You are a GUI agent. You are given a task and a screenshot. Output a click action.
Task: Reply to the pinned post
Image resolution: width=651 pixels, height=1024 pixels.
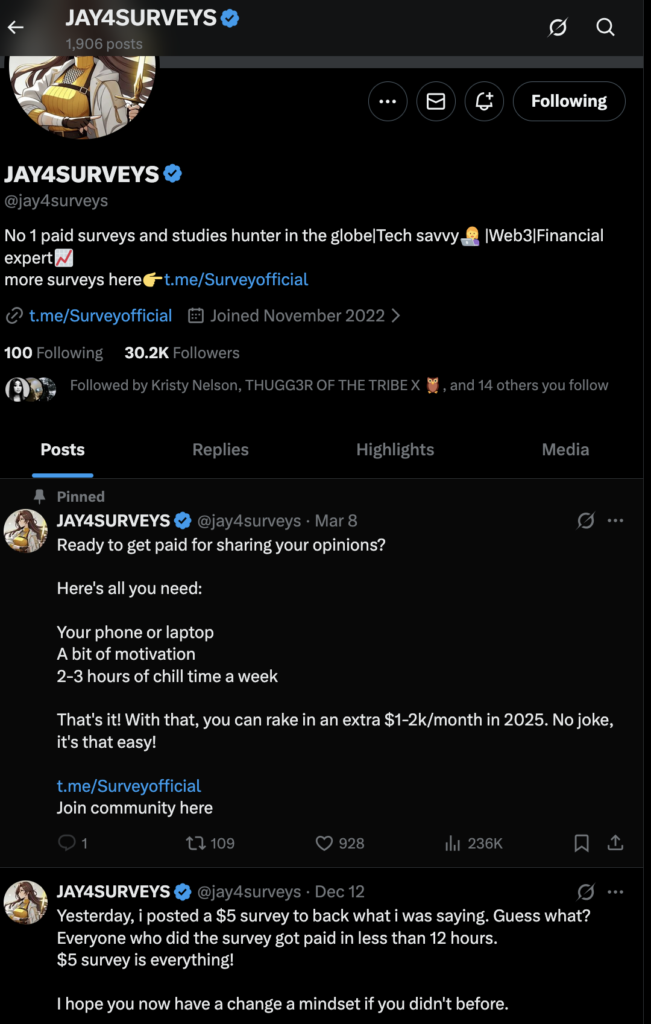68,843
